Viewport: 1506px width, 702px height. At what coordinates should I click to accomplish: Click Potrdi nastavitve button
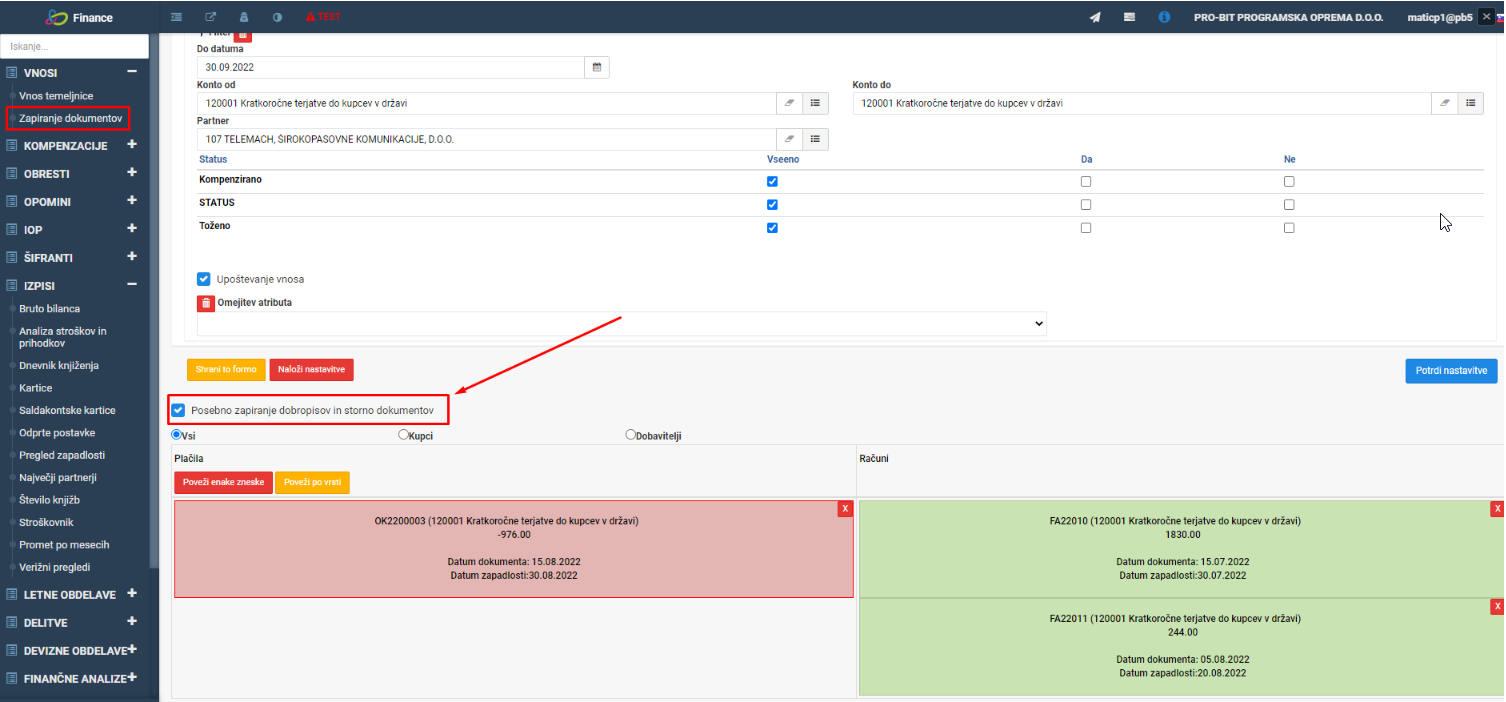pos(1451,371)
